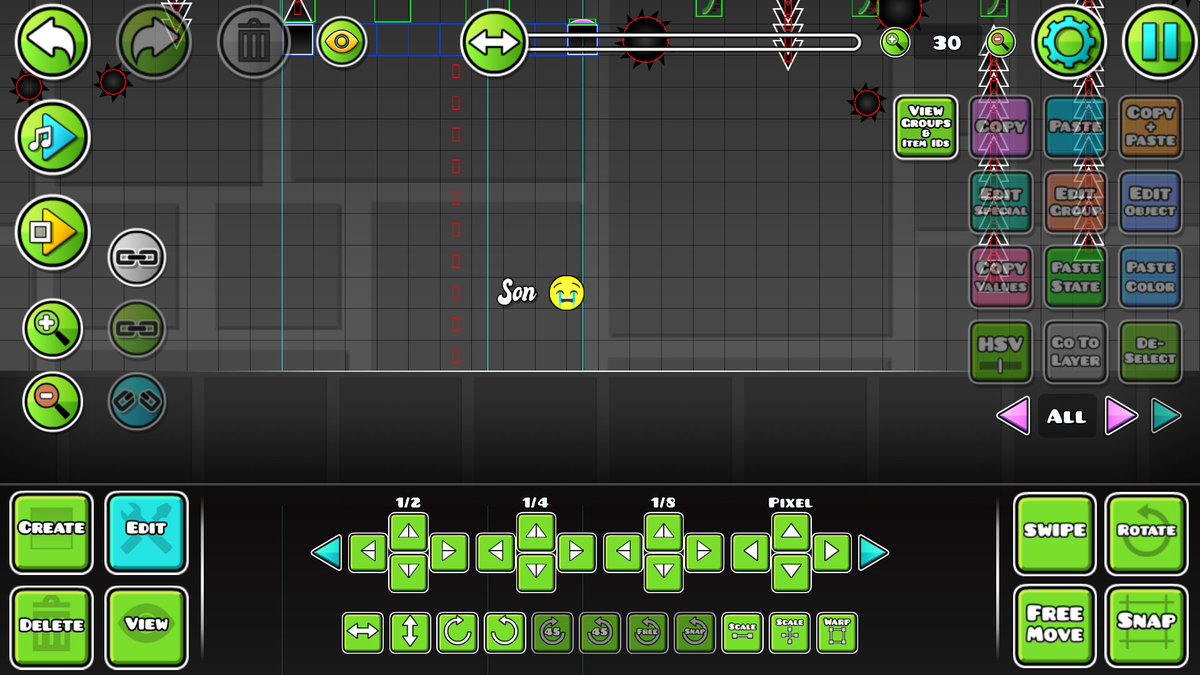Select the Son text object in the canvas
This screenshot has width=1200, height=675.
(x=518, y=293)
